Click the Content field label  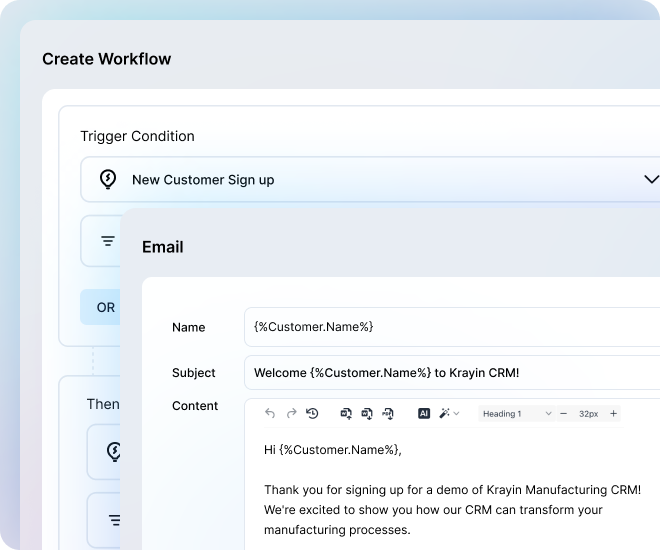(x=195, y=406)
